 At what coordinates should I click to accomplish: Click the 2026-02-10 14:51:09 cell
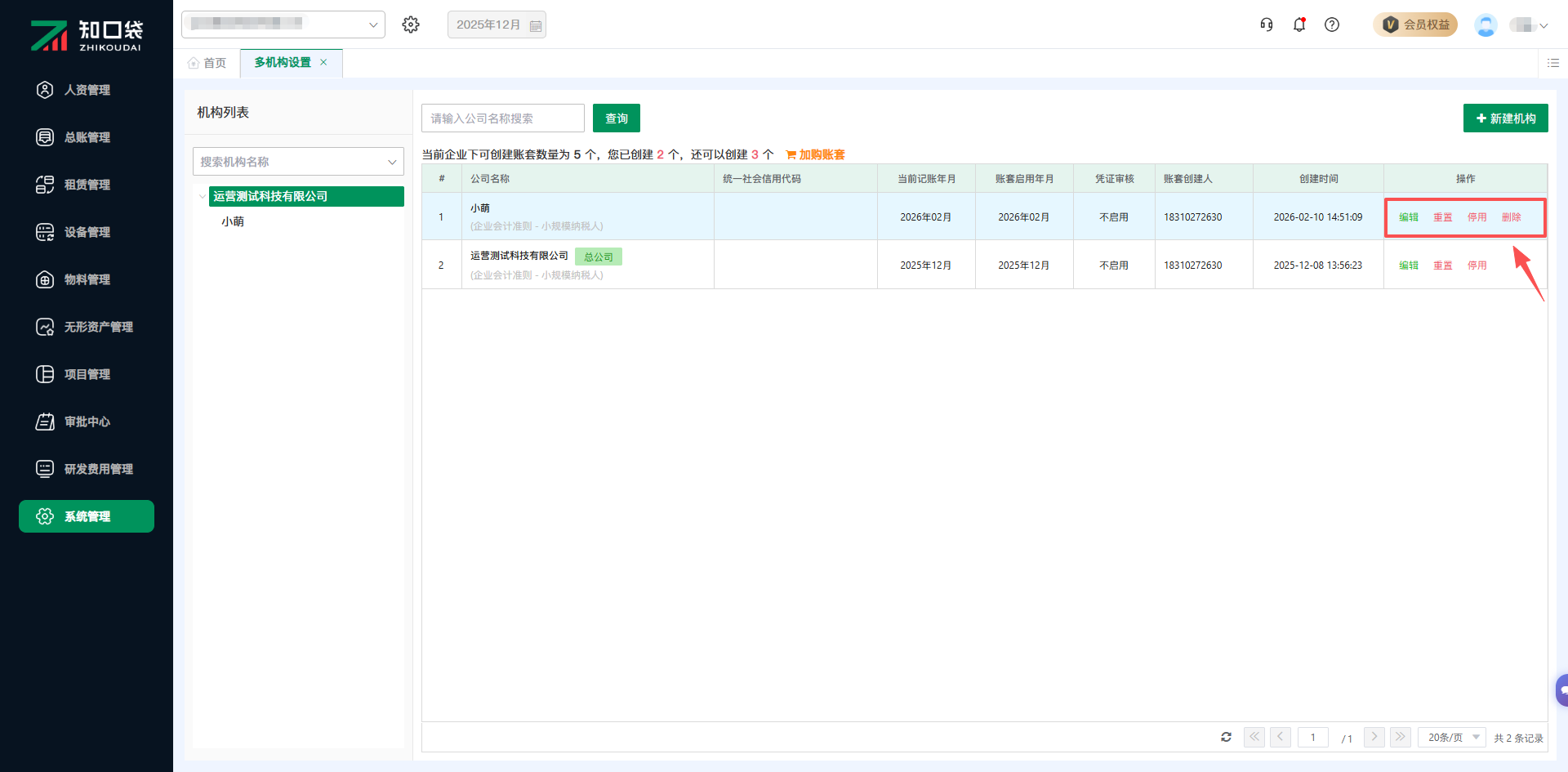[1318, 217]
